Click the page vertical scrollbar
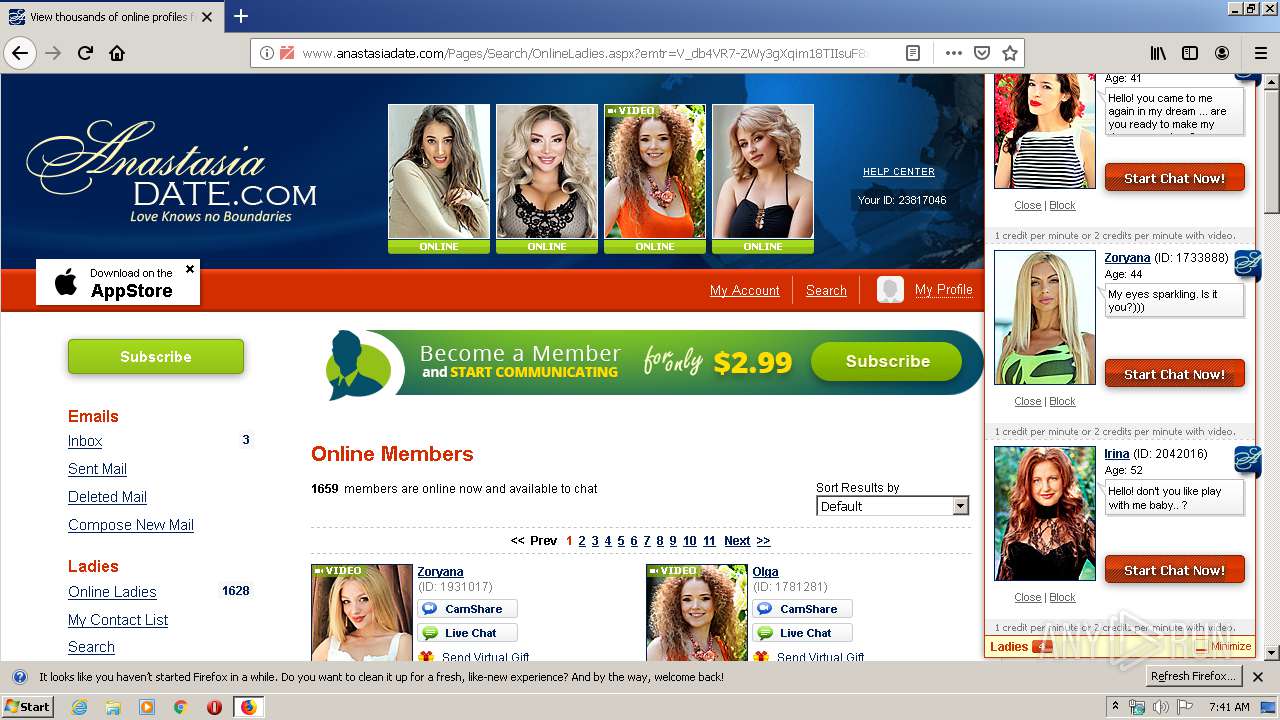The width and height of the screenshot is (1280, 720). click(1272, 366)
